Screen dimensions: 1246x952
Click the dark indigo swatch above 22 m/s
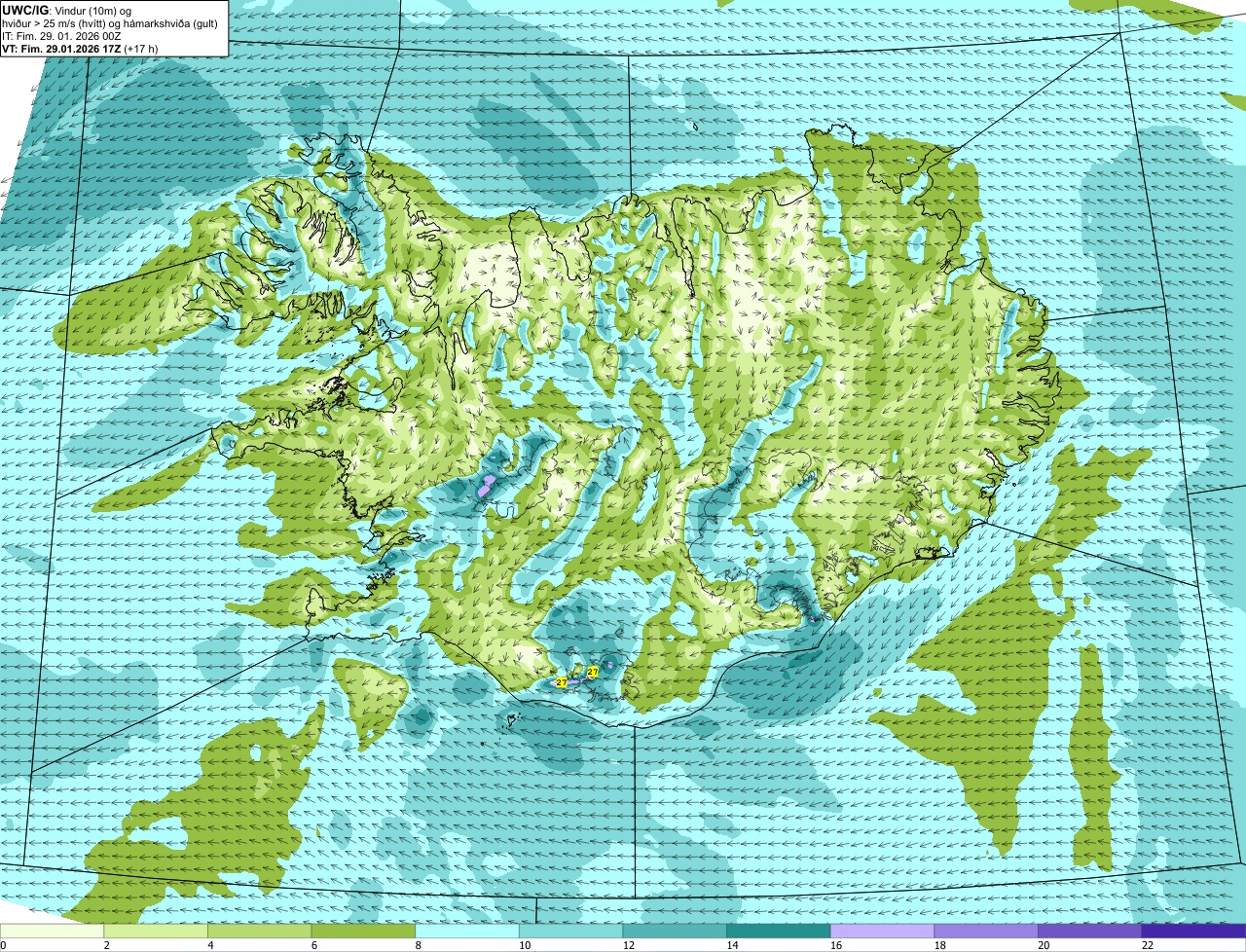point(1194,932)
